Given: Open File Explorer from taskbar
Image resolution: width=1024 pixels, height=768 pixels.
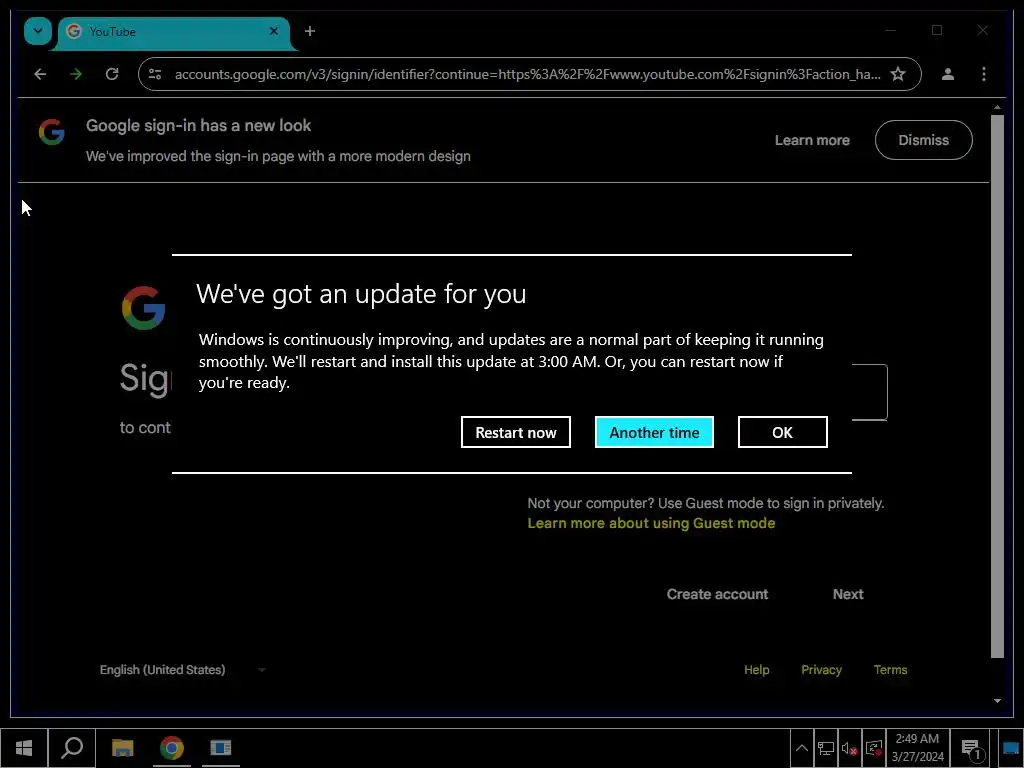Looking at the screenshot, I should click(x=122, y=748).
